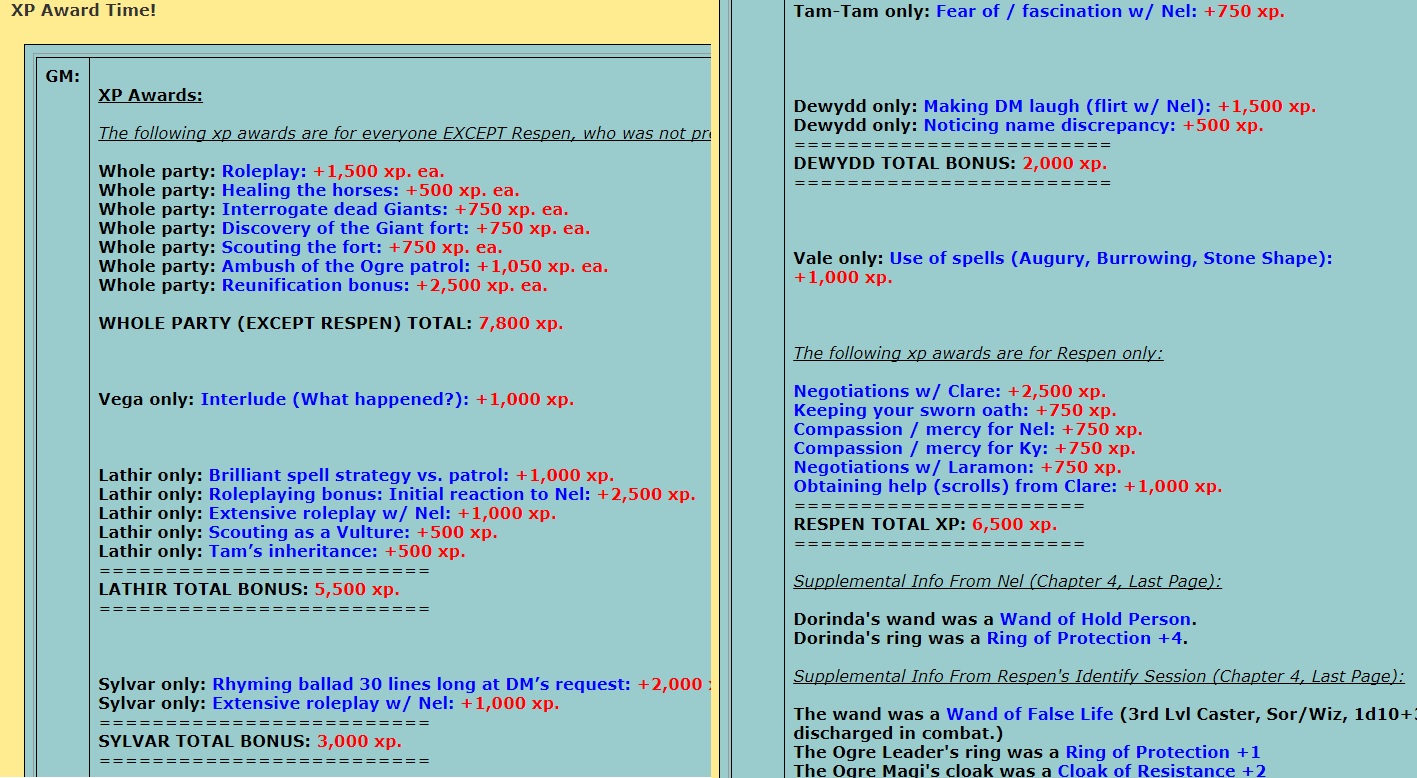This screenshot has height=778, width=1417.
Task: Click the underlined 'XP Awards:' heading
Action: click(x=150, y=96)
